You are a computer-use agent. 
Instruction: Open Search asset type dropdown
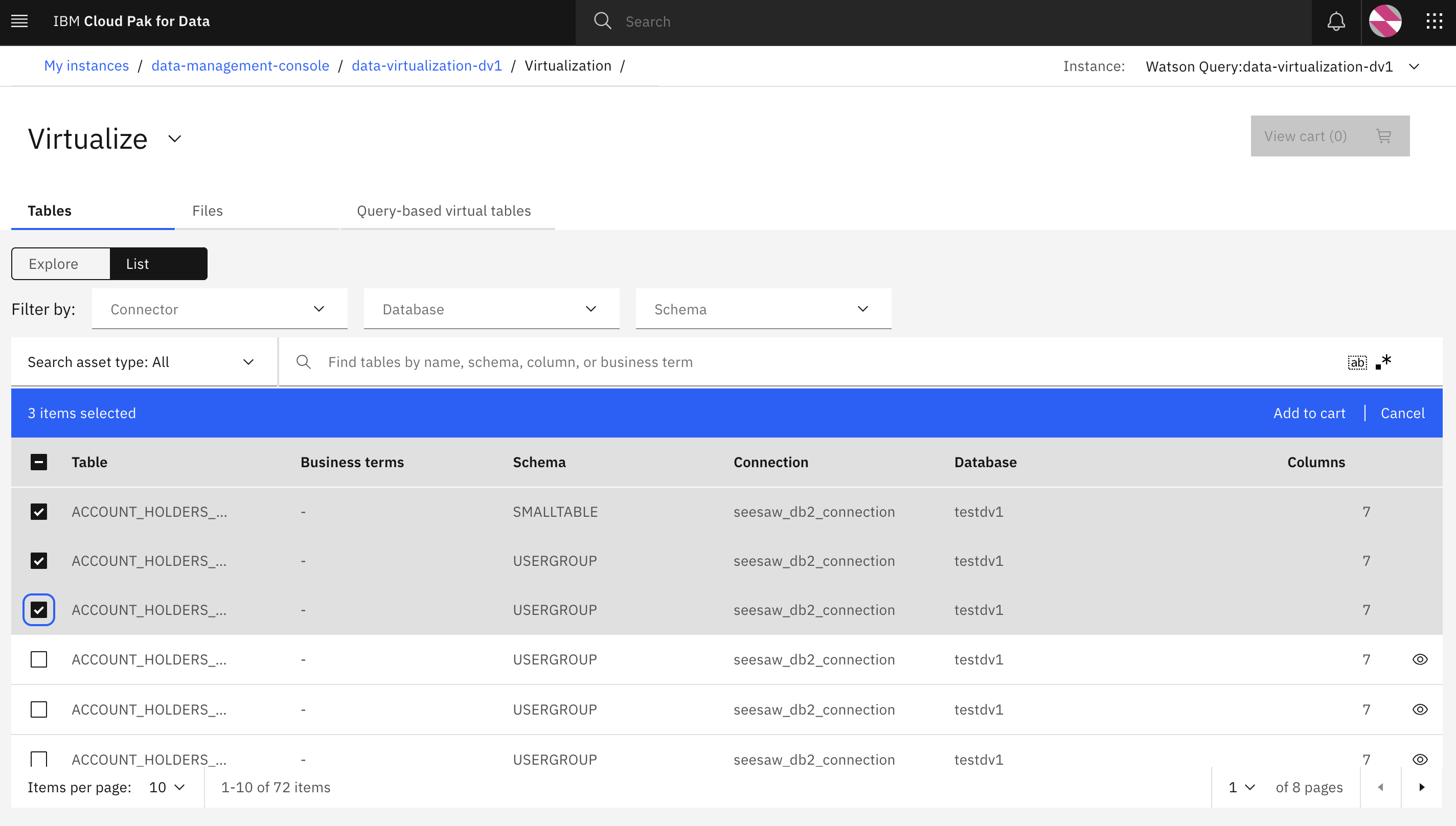[144, 362]
